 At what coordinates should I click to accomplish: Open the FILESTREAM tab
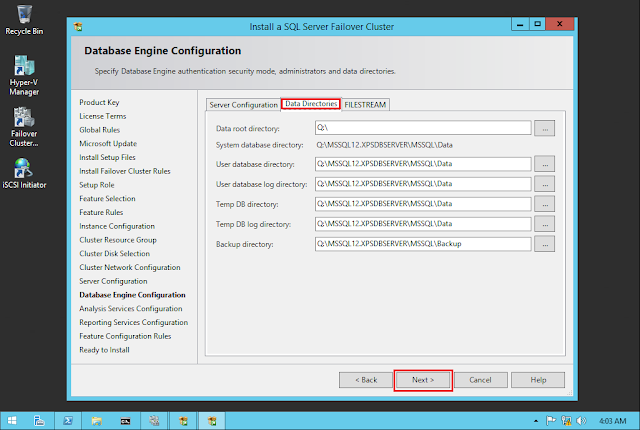pyautogui.click(x=365, y=105)
